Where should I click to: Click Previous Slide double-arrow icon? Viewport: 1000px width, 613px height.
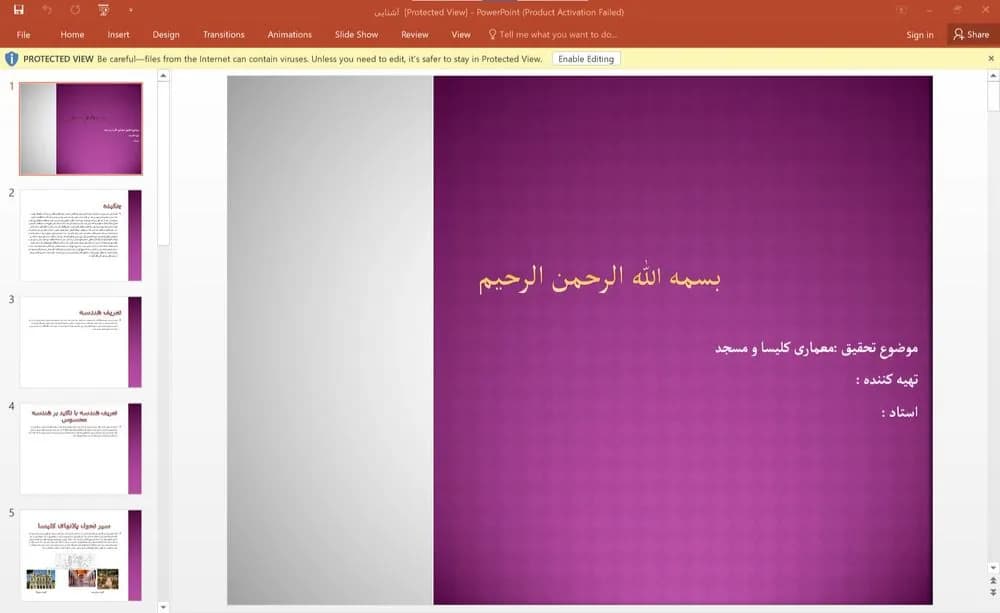click(993, 581)
